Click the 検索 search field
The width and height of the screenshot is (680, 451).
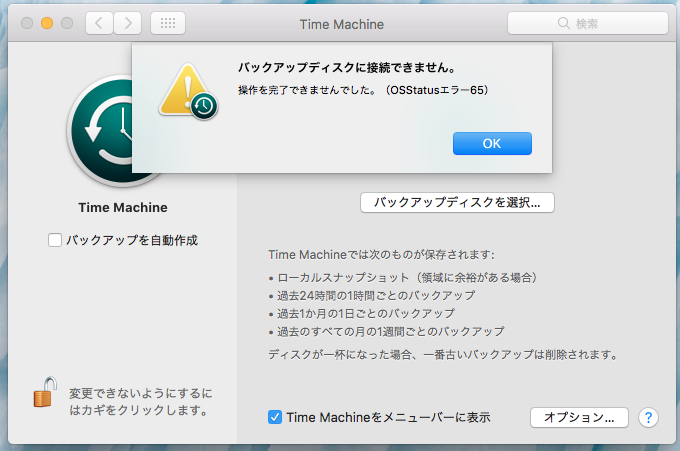coord(588,23)
